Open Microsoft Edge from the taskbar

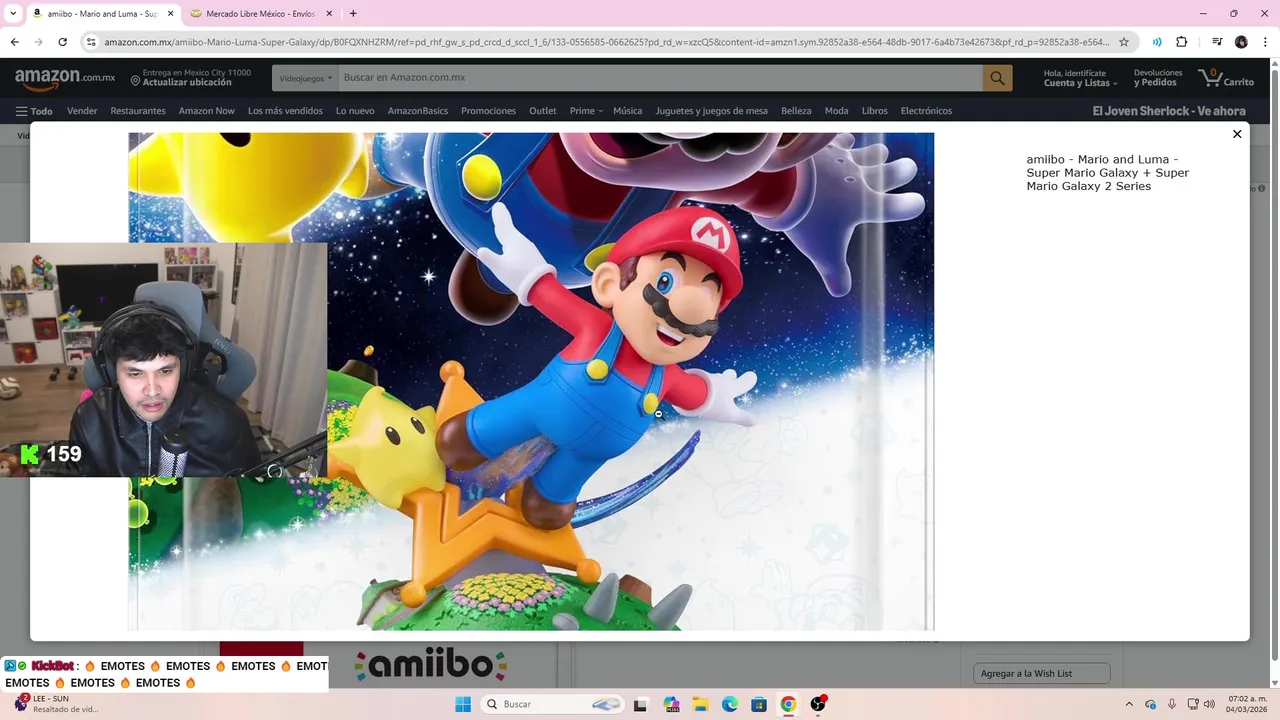730,704
